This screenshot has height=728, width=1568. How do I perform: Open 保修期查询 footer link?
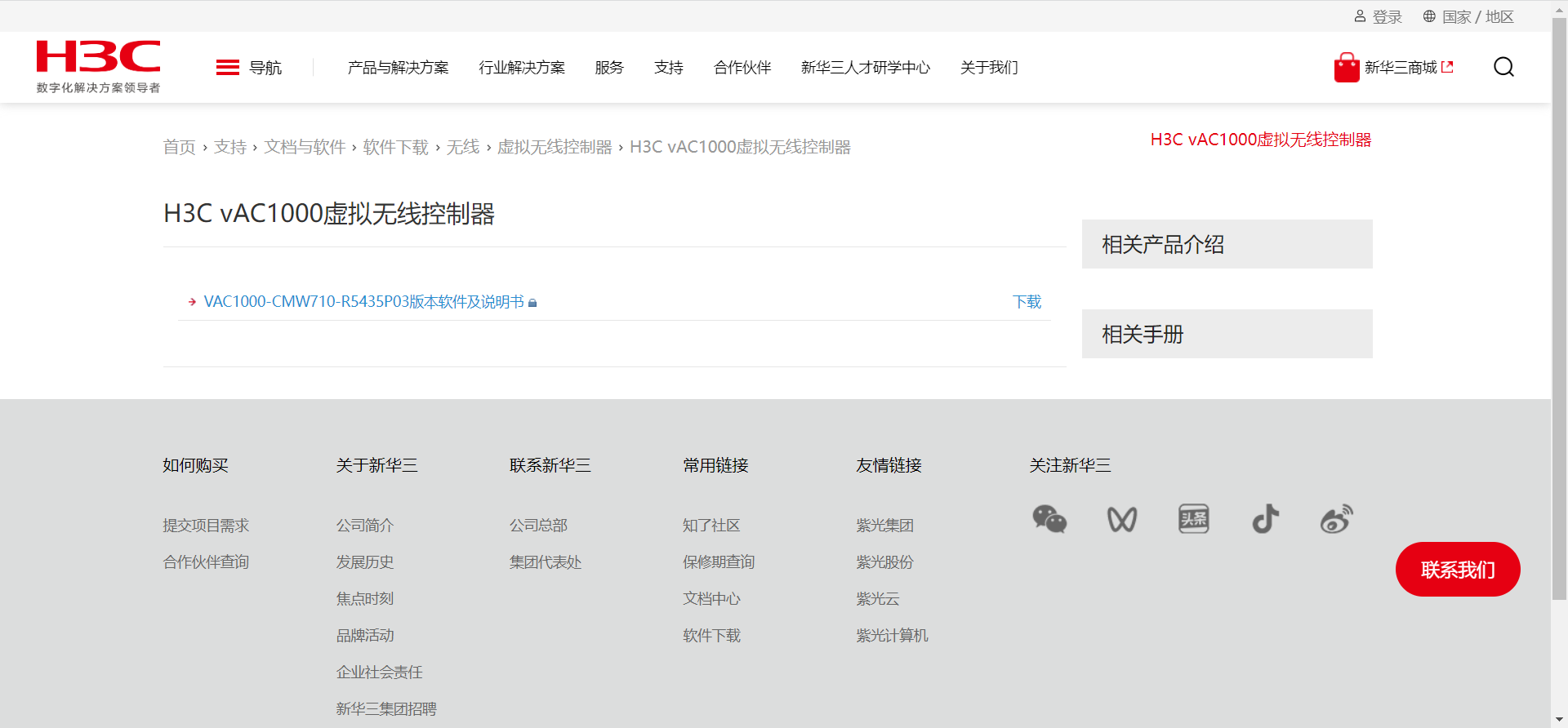719,562
